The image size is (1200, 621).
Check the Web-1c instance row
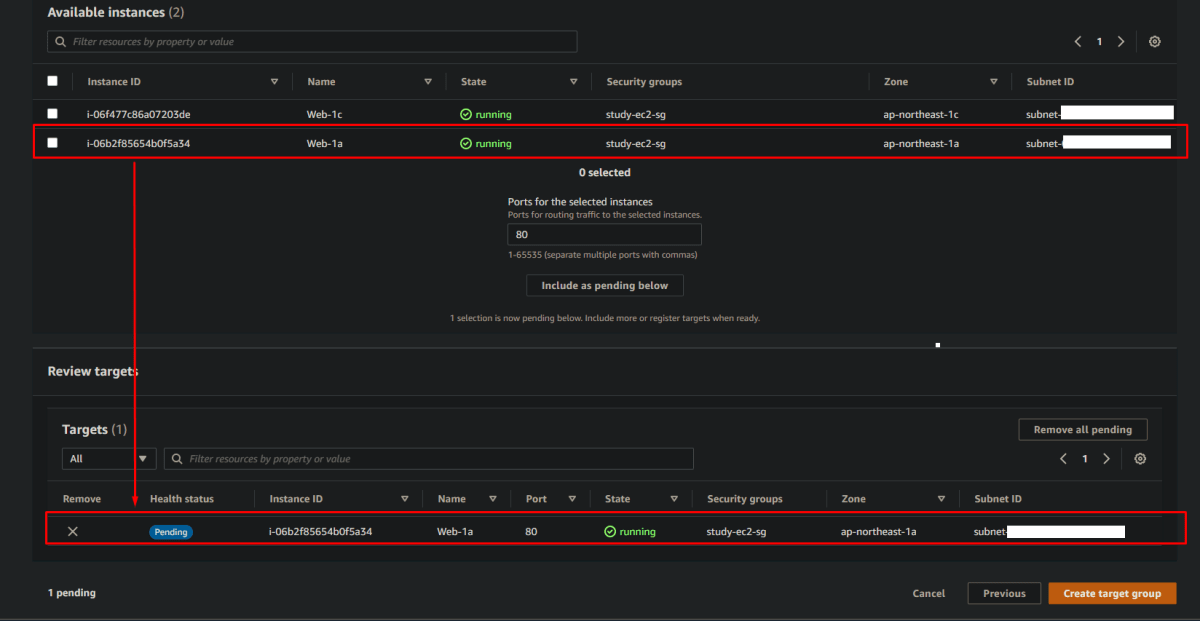point(53,114)
